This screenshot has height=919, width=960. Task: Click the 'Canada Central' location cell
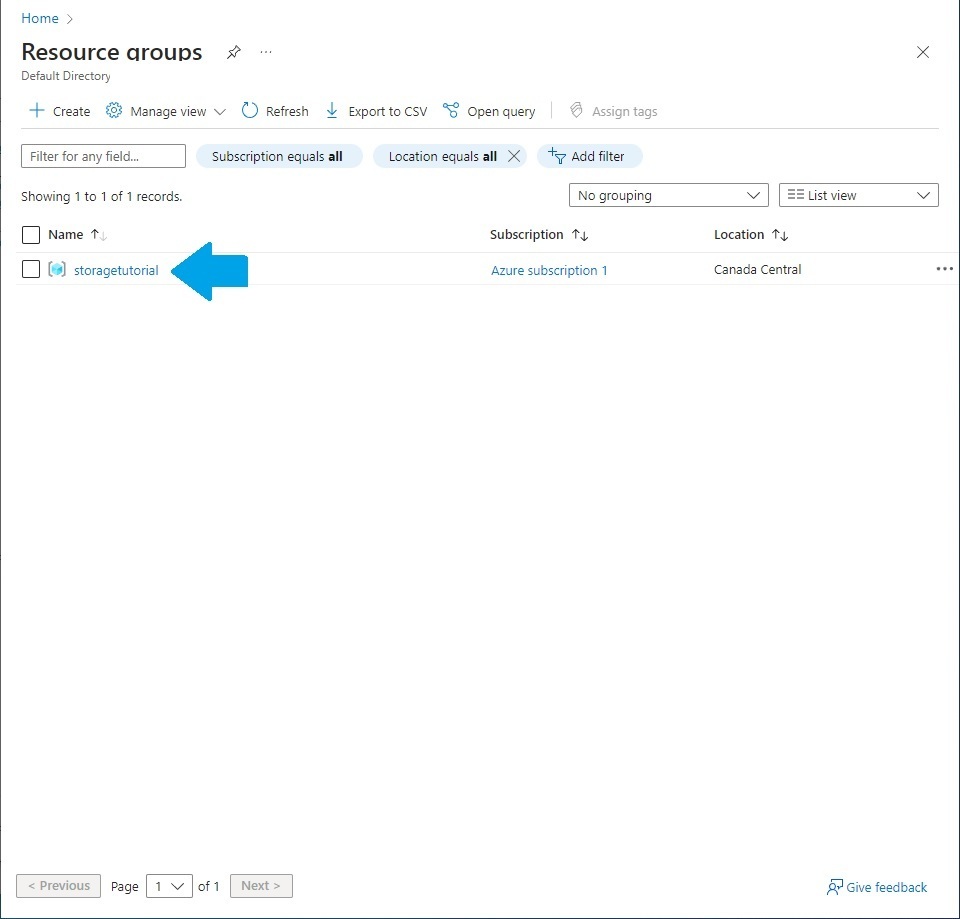click(x=757, y=269)
